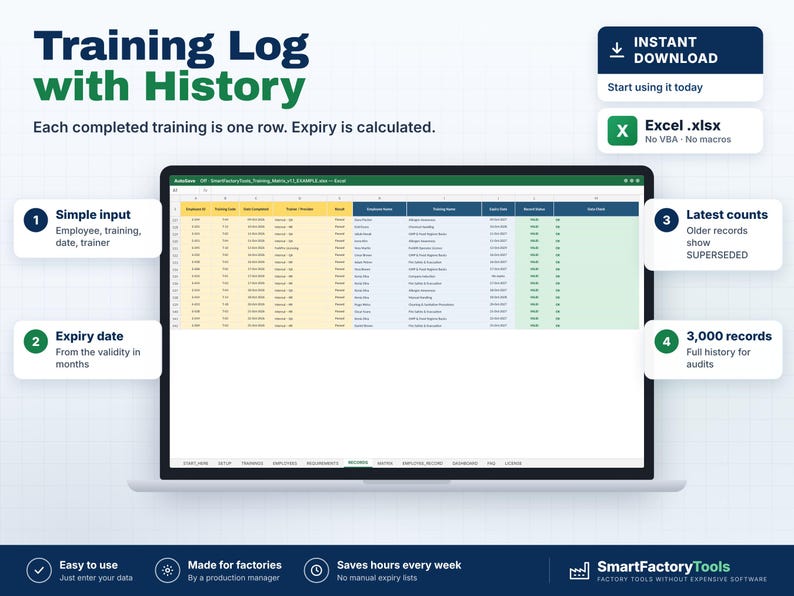
Task: Open the MATRIX sheet tab
Action: pos(385,463)
